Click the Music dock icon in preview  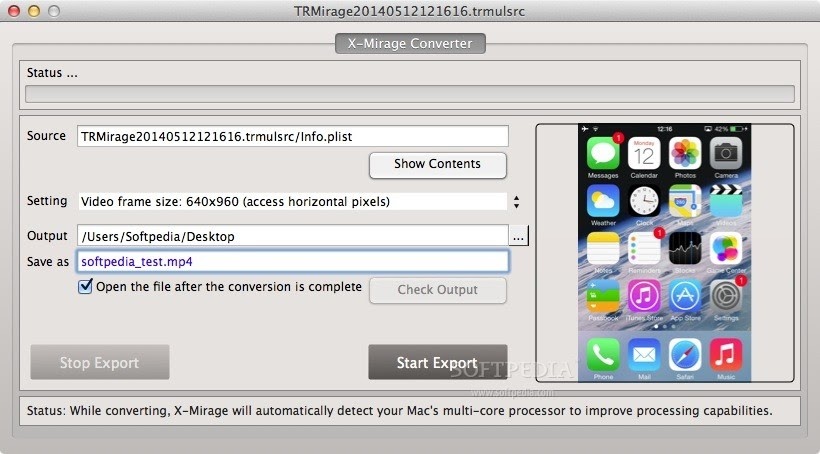click(x=726, y=355)
